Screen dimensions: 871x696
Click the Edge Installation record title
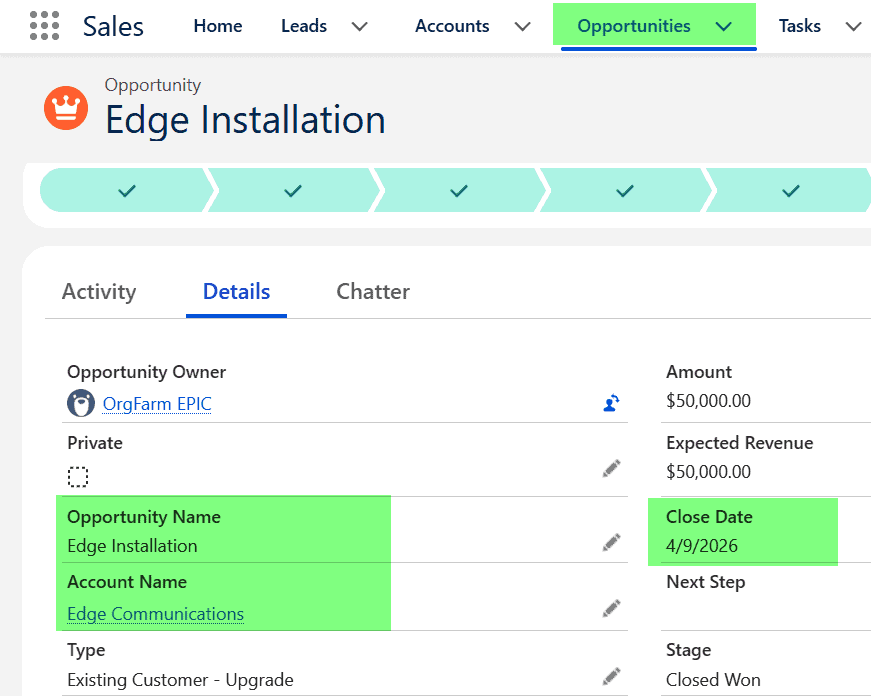pos(245,119)
